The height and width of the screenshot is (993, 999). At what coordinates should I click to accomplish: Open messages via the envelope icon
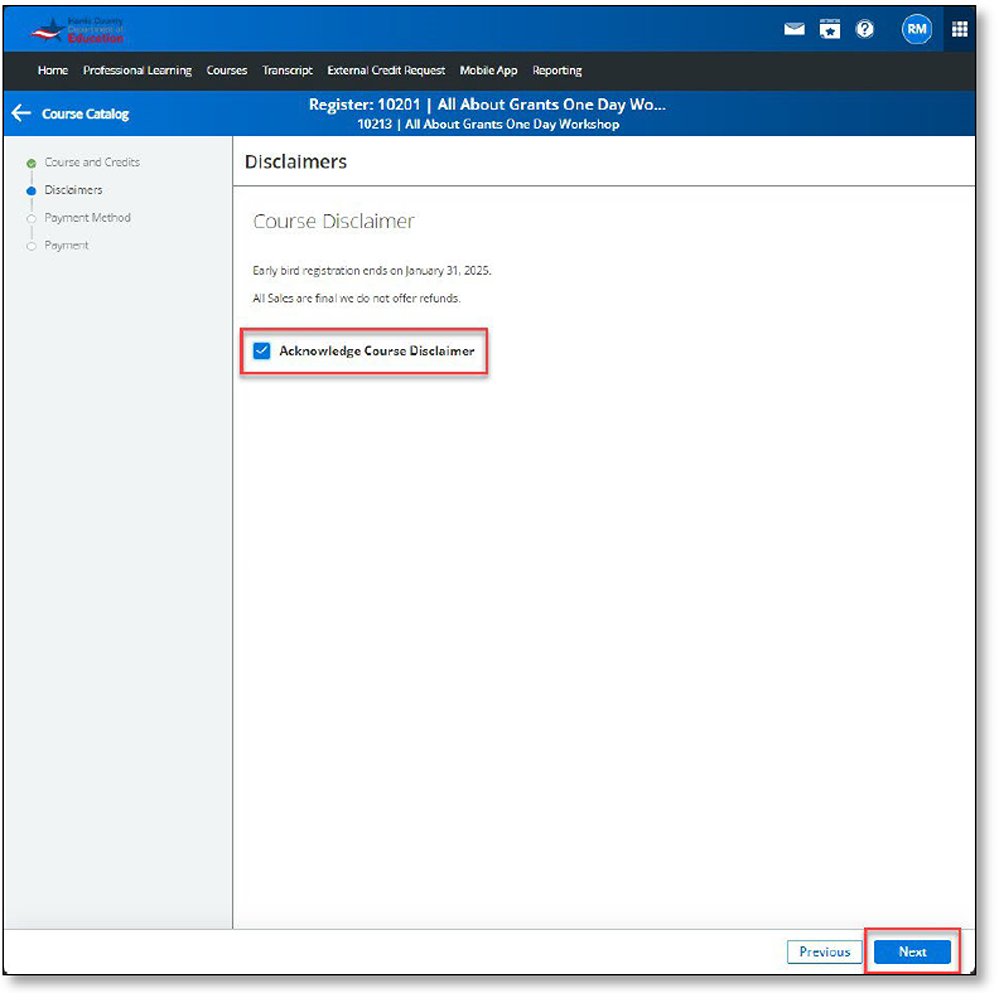pos(793,28)
